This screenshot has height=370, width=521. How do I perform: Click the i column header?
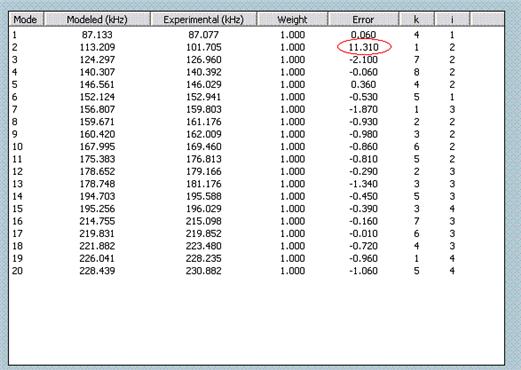pyautogui.click(x=452, y=20)
